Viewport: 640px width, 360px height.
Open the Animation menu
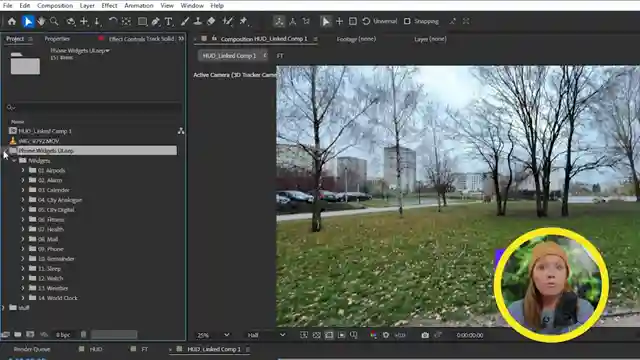(x=139, y=6)
